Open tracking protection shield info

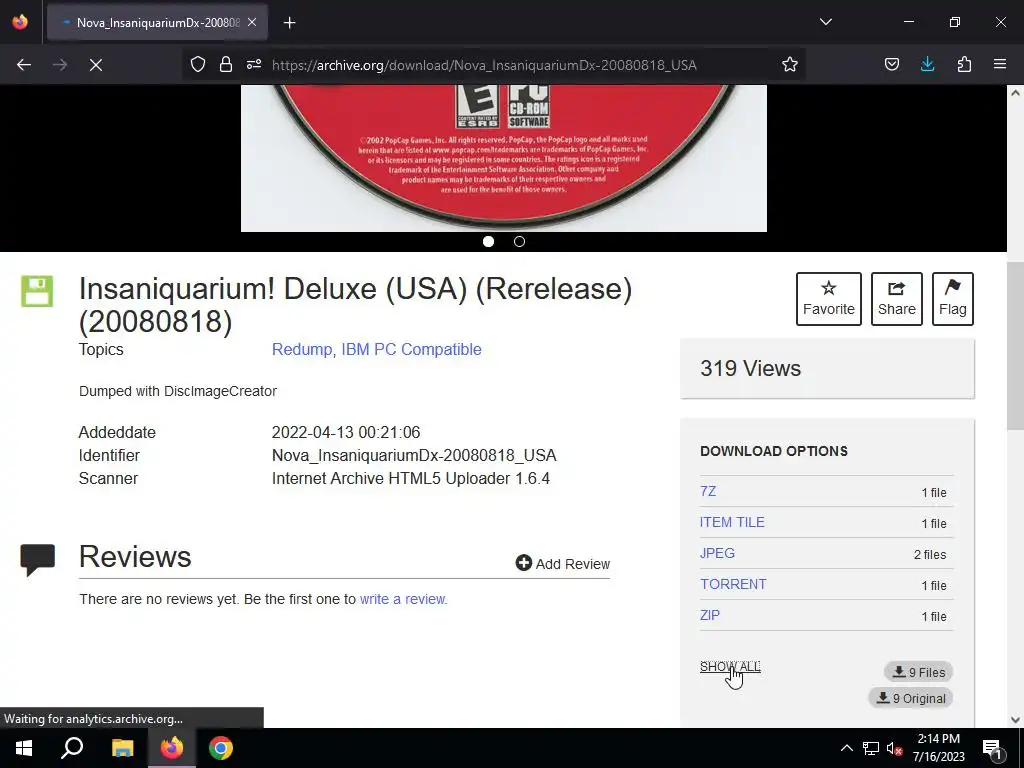pos(198,65)
